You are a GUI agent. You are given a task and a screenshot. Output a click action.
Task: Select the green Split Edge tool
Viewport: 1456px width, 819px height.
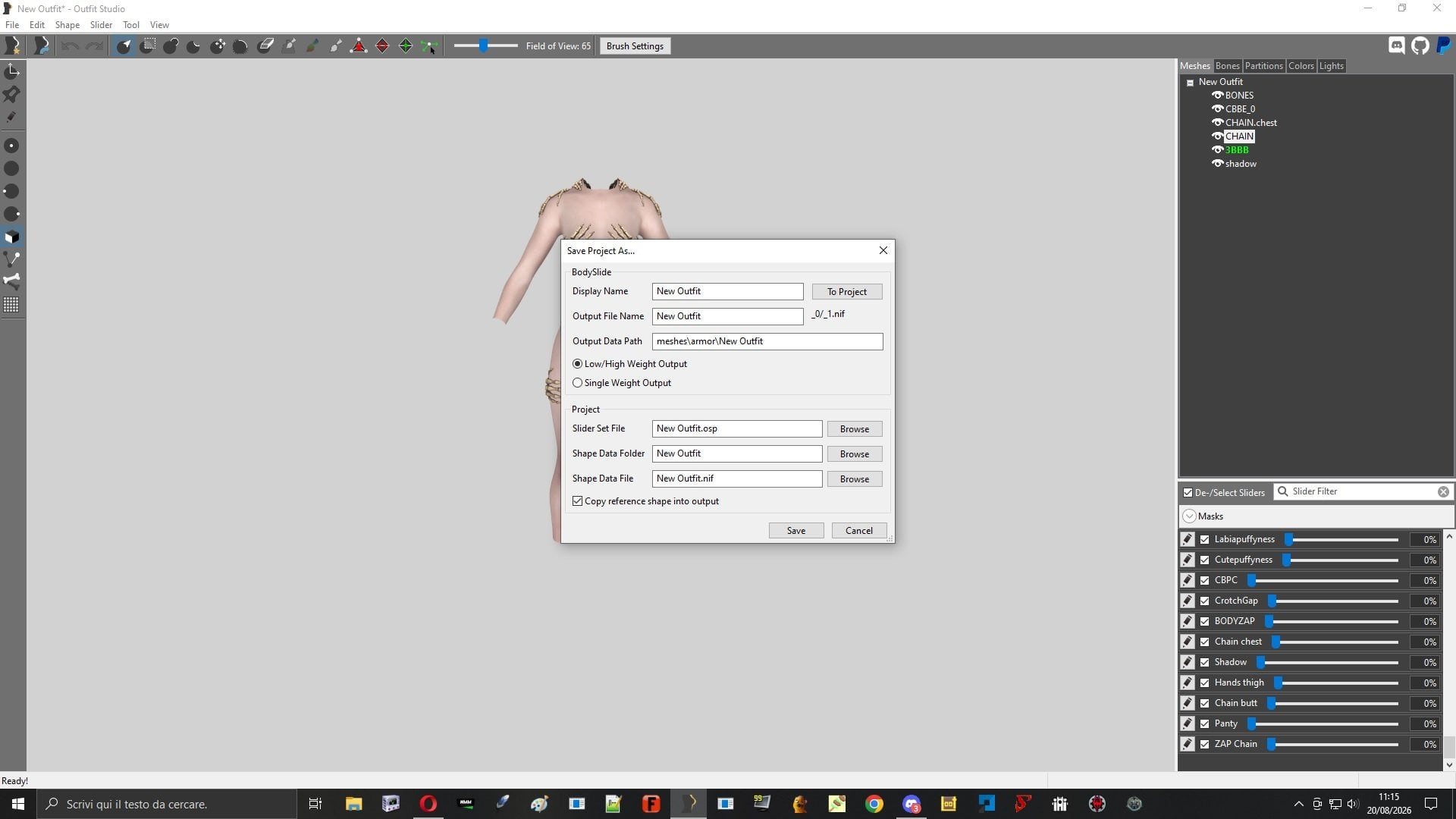click(406, 46)
